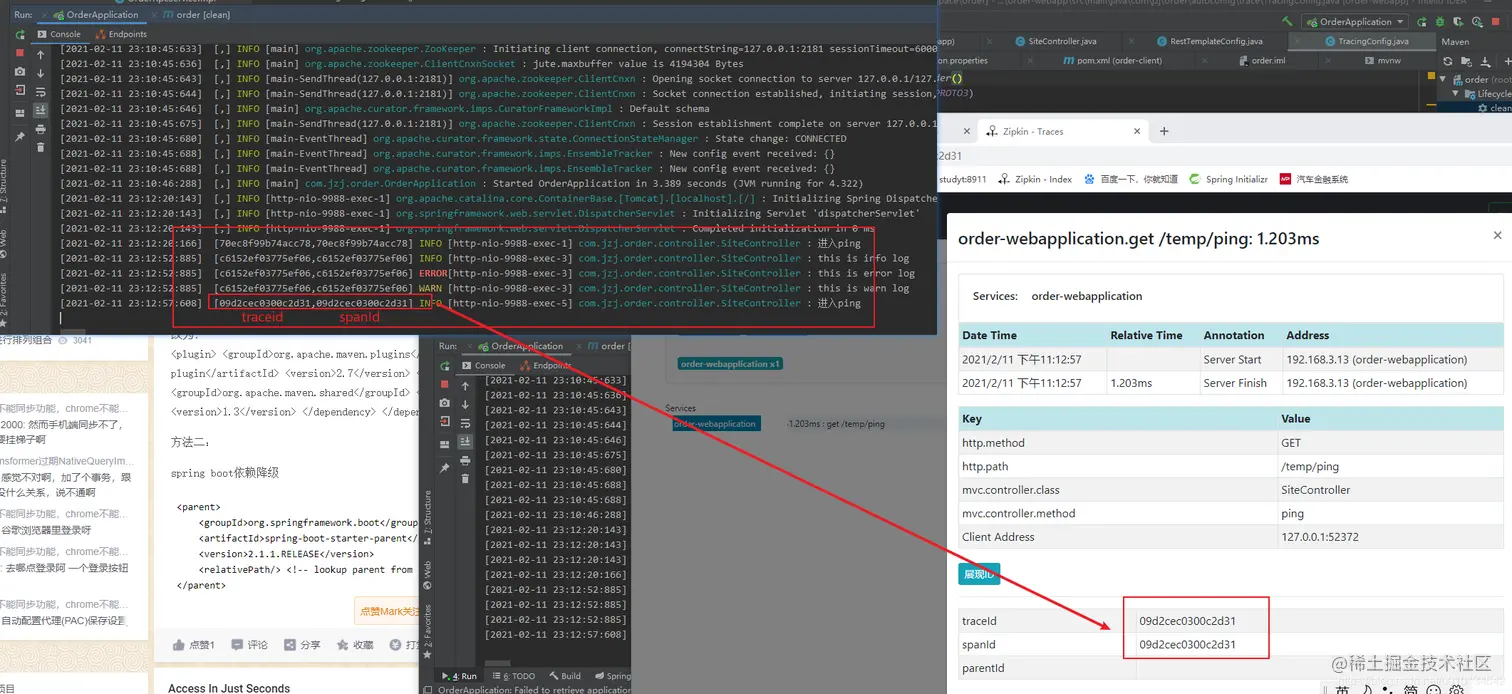The image size is (1512, 694).
Task: Click the 展现ID button in Zipkin dialog
Action: [979, 574]
